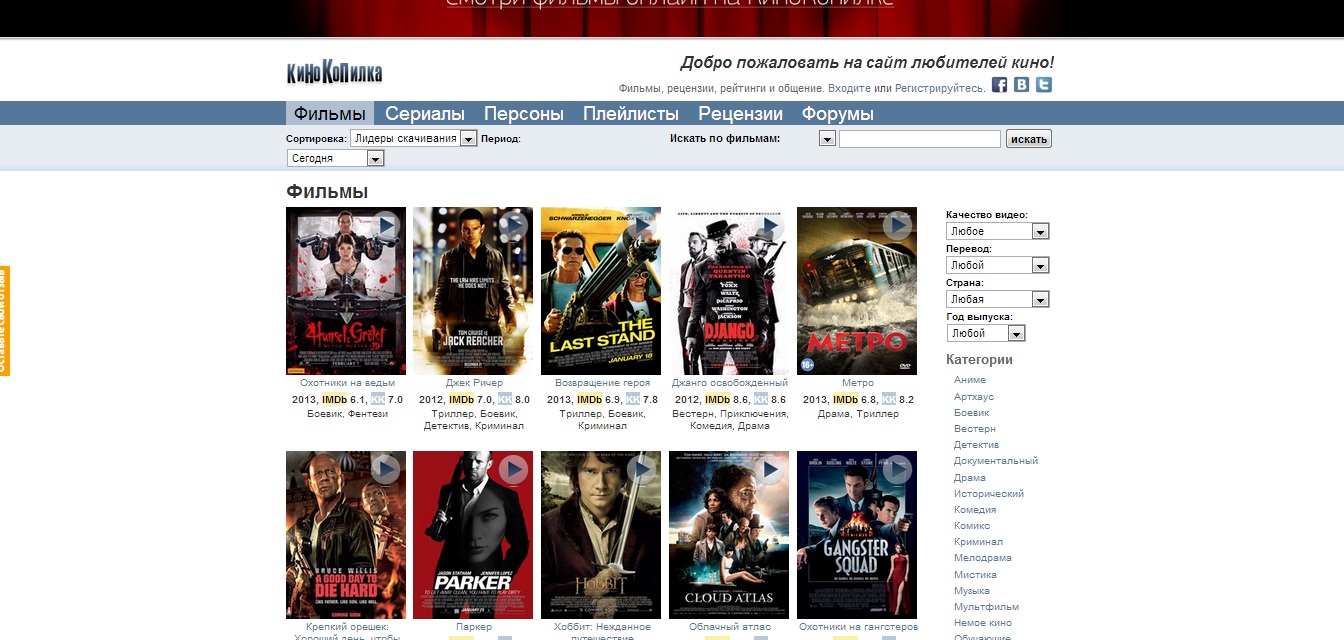Select the Артхаус category

[x=974, y=396]
